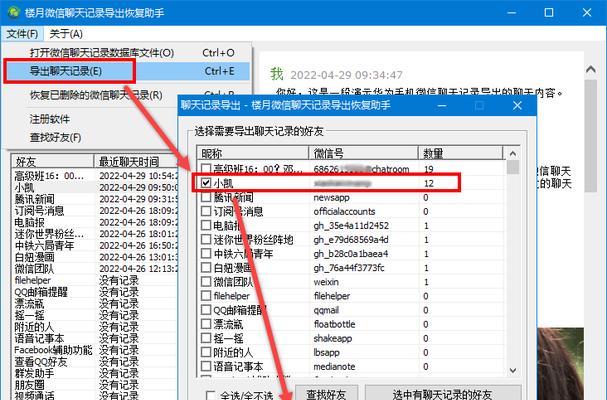The width and height of the screenshot is (607, 400).
Task: Click the newsapp WeChat ID cell
Action: (331, 197)
